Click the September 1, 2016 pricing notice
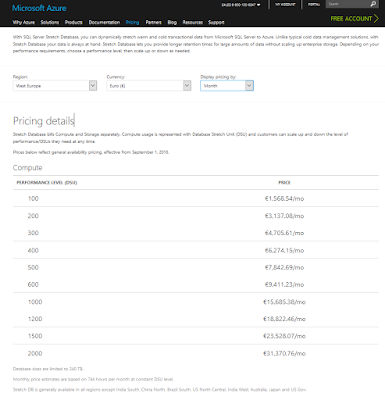The width and height of the screenshot is (385, 400). click(x=91, y=152)
